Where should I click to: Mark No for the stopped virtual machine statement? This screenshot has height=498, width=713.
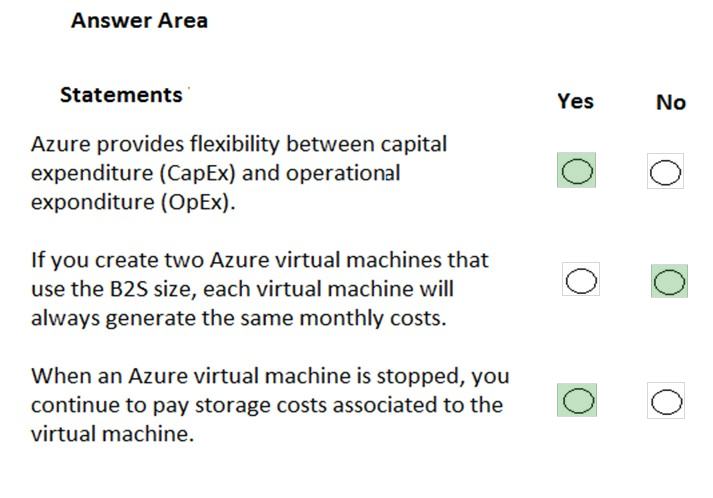pos(665,402)
